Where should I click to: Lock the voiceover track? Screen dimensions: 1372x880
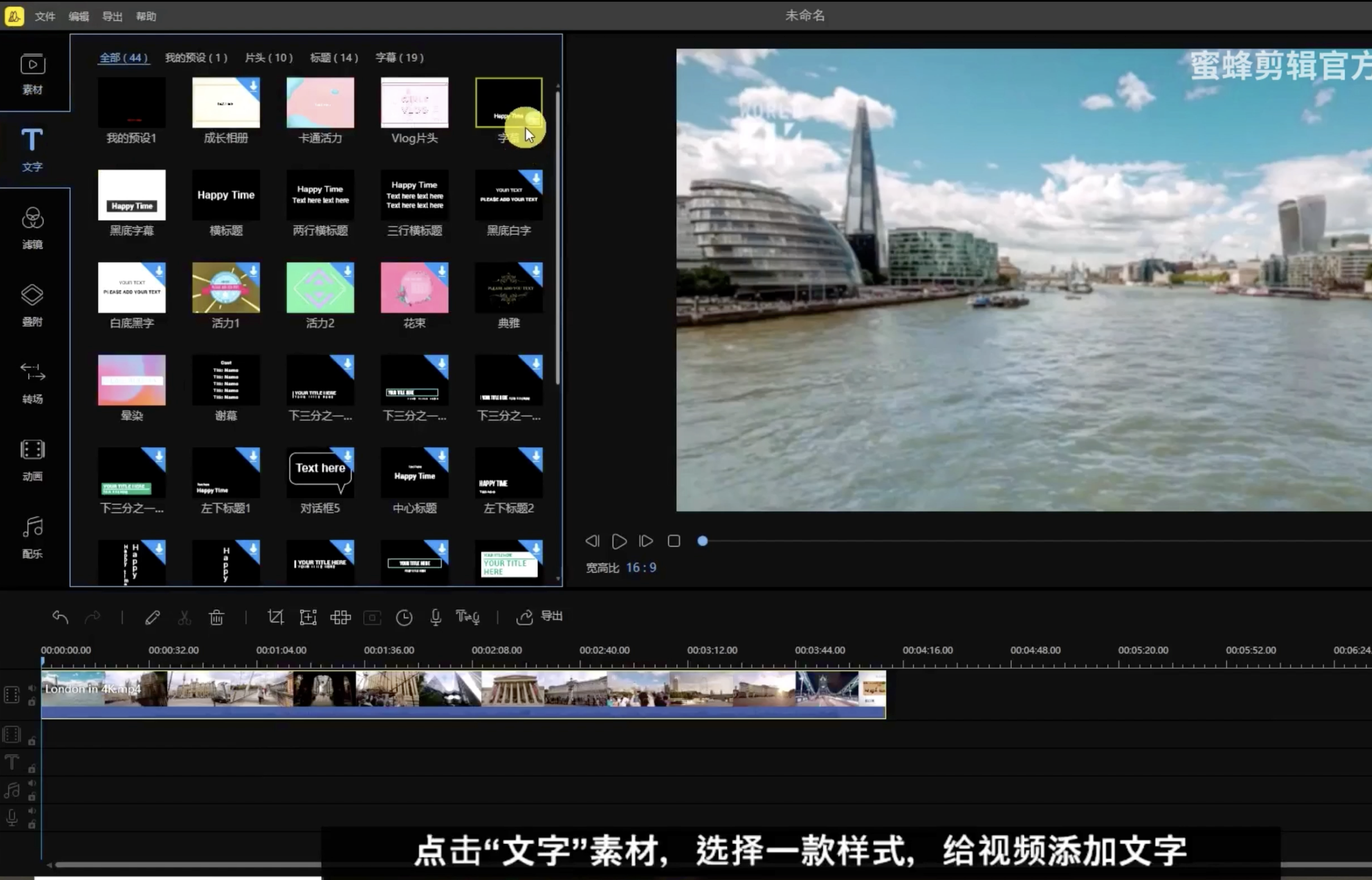(32, 824)
